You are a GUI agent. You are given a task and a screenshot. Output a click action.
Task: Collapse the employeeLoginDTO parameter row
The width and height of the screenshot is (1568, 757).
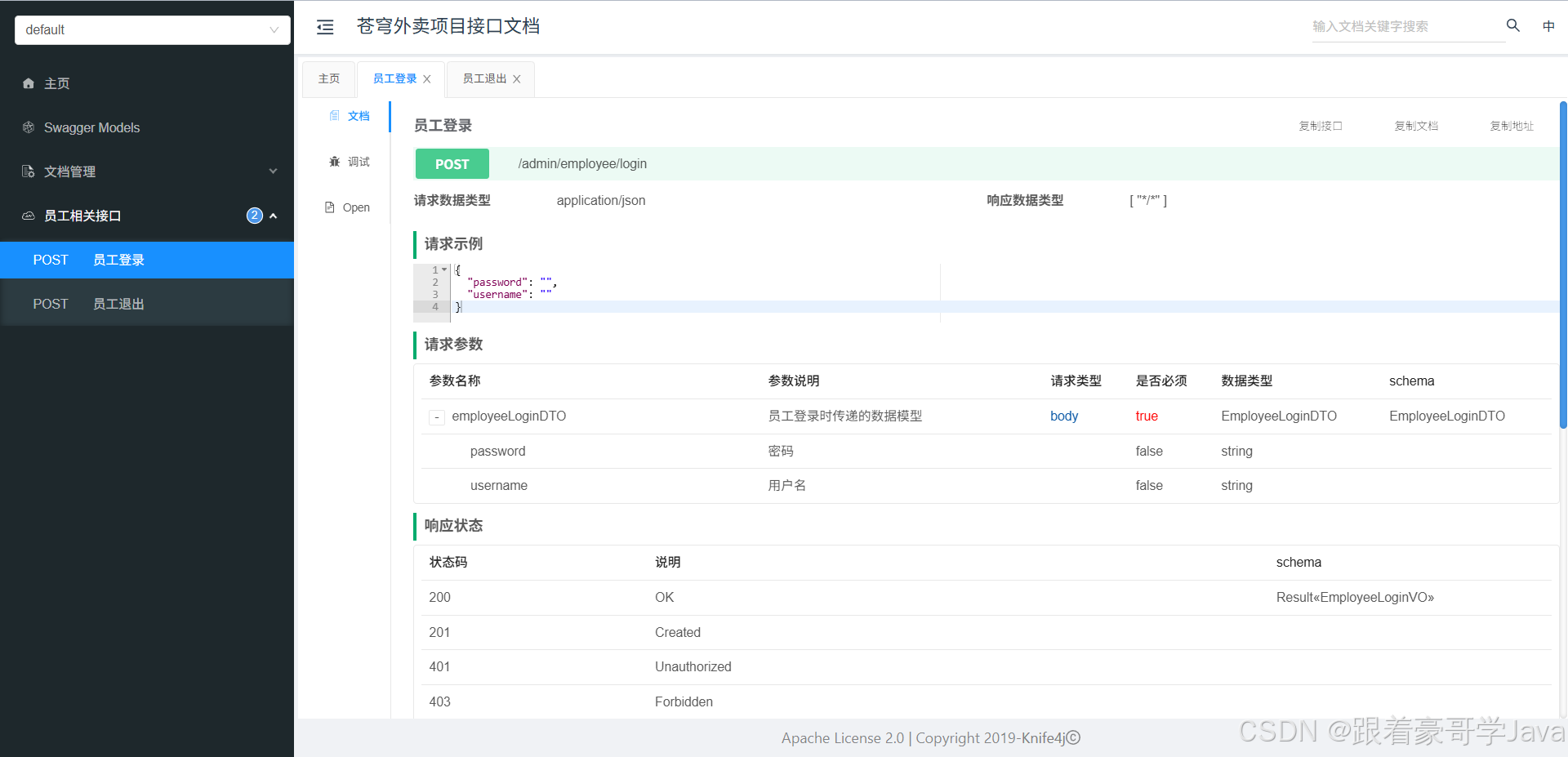[437, 416]
